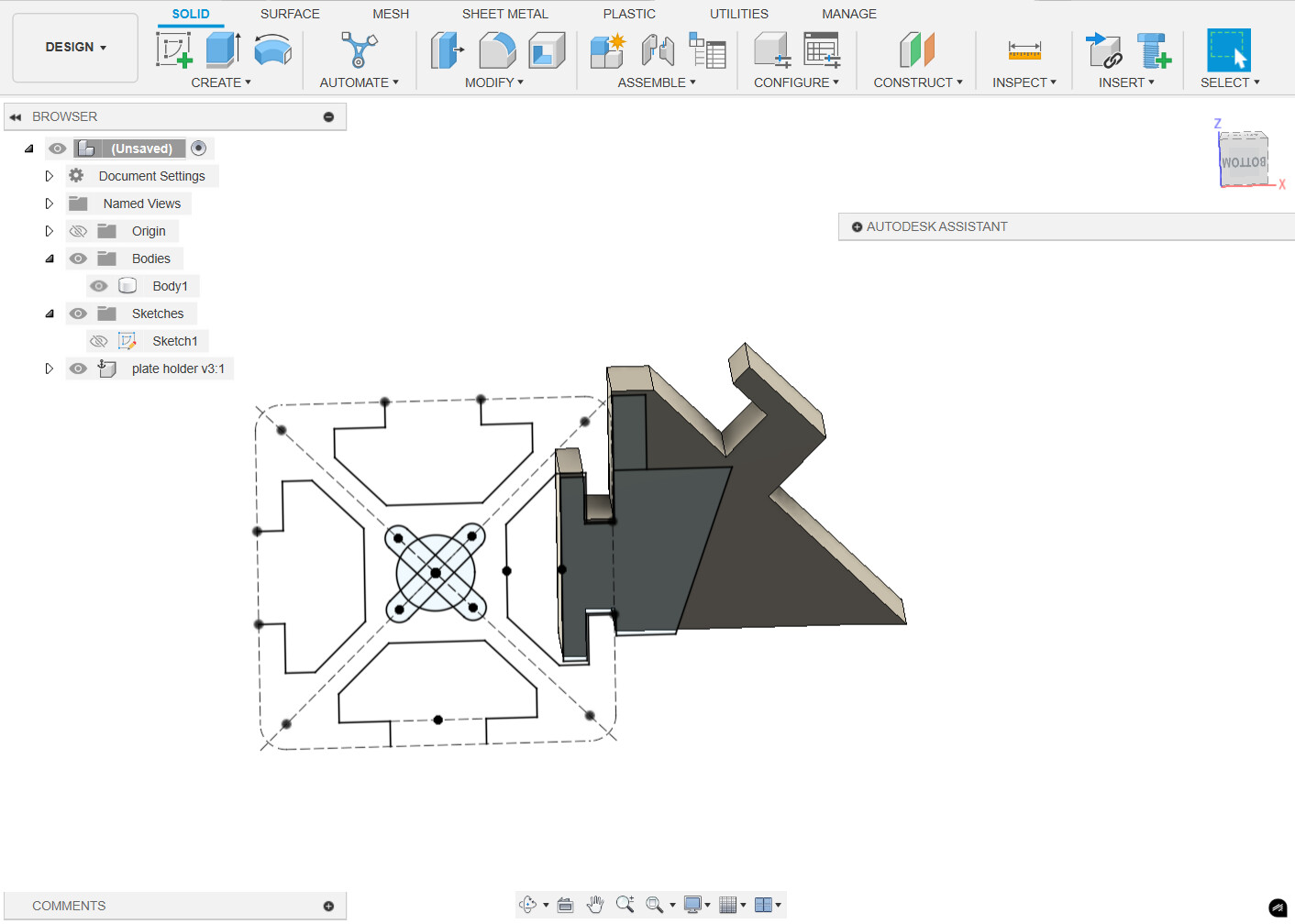The height and width of the screenshot is (924, 1295).
Task: Select the Revolve tool
Action: point(271,50)
